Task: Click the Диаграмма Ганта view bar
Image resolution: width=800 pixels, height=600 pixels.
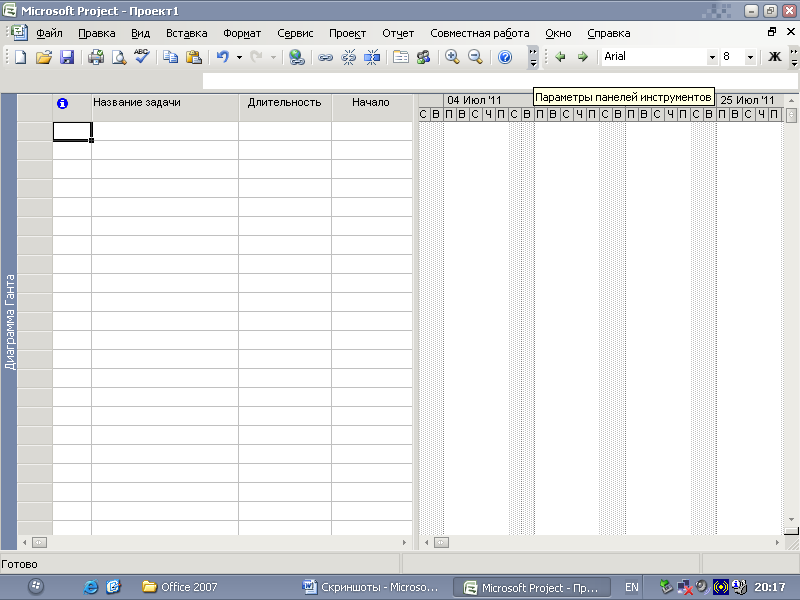Action: coord(9,321)
